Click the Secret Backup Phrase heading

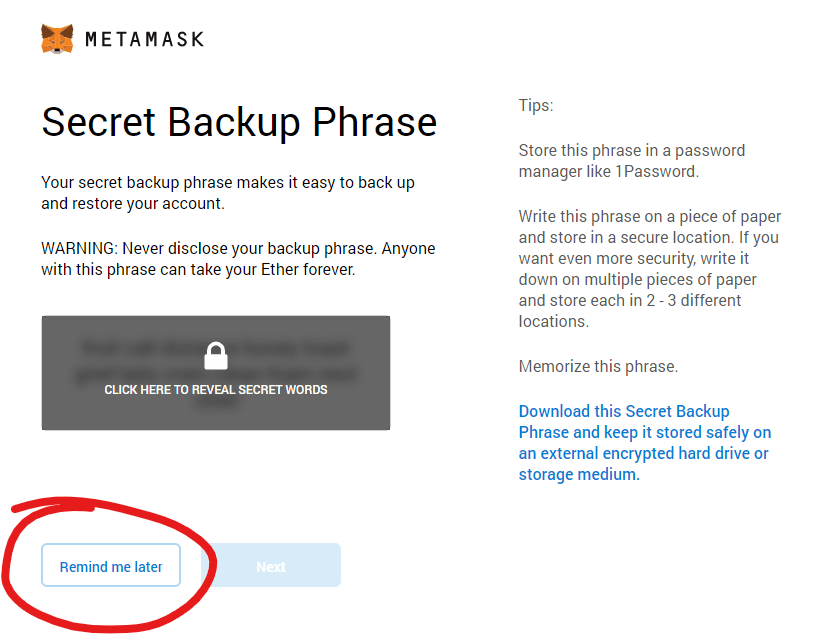(x=239, y=123)
